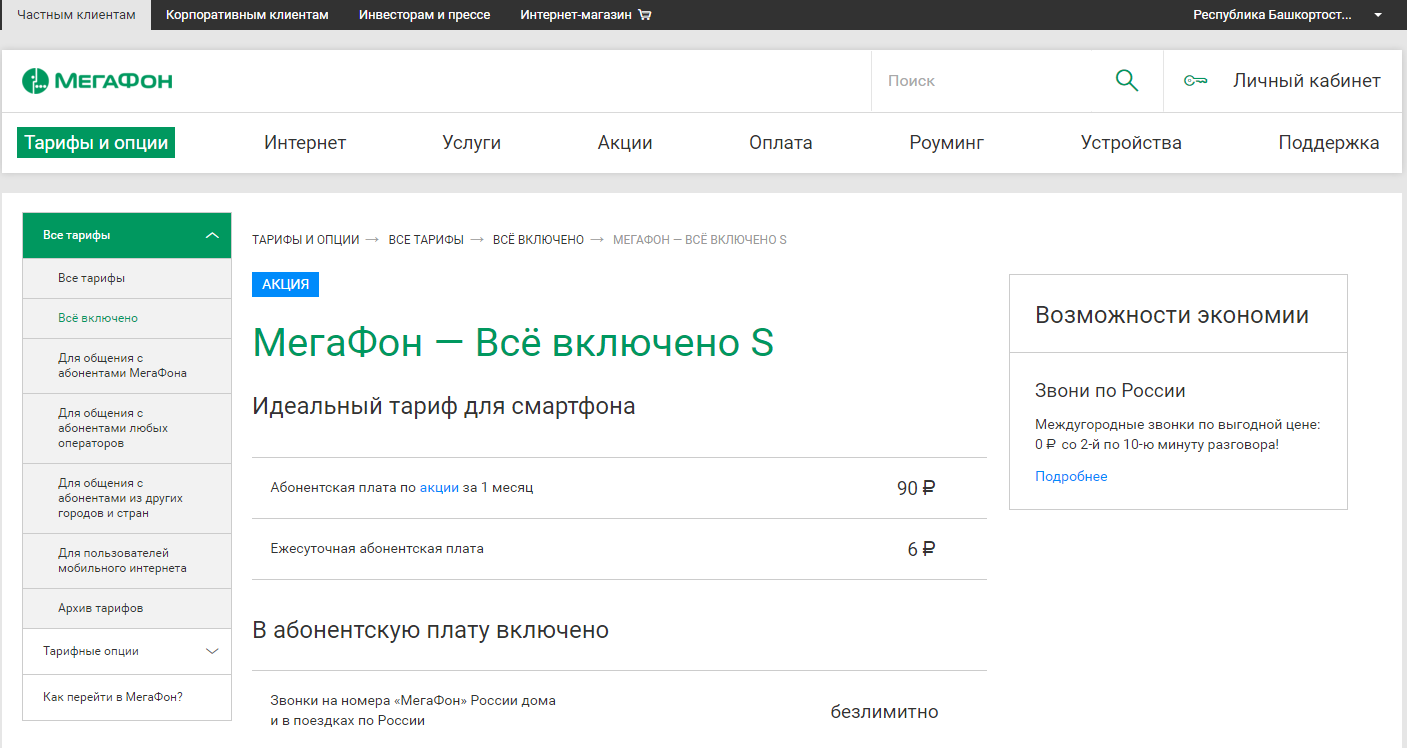The image size is (1407, 748).
Task: Open Для общения с абонентами из других городов
Action: pos(127,498)
